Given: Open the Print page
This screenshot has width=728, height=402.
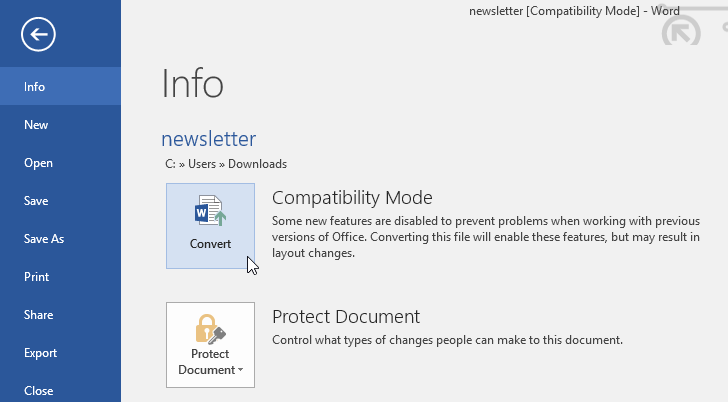Looking at the screenshot, I should click(x=36, y=277).
